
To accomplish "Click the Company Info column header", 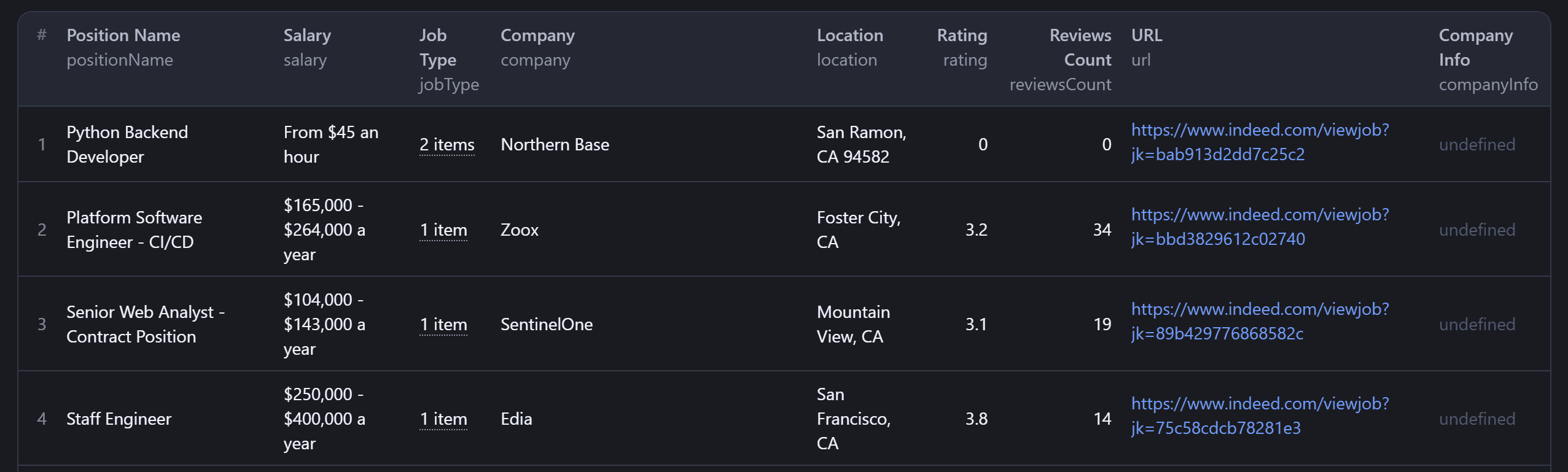I will click(x=1476, y=48).
